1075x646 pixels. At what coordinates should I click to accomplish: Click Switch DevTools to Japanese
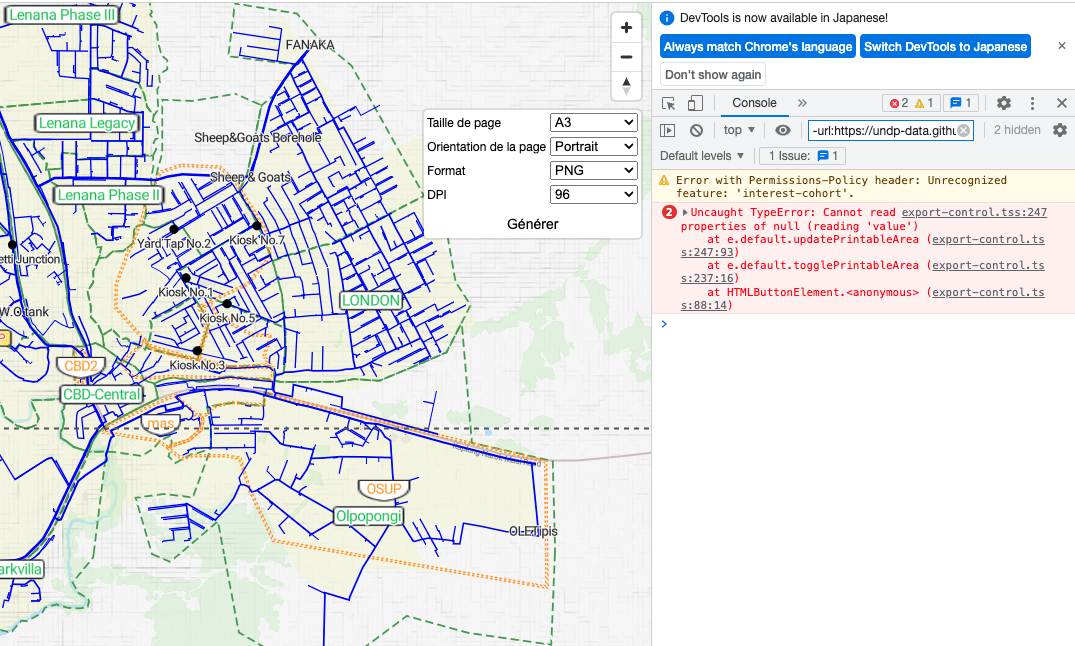pos(945,47)
